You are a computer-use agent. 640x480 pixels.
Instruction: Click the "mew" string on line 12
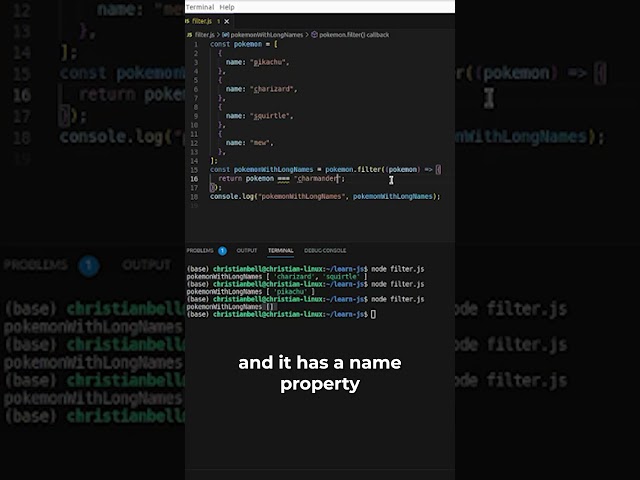261,143
